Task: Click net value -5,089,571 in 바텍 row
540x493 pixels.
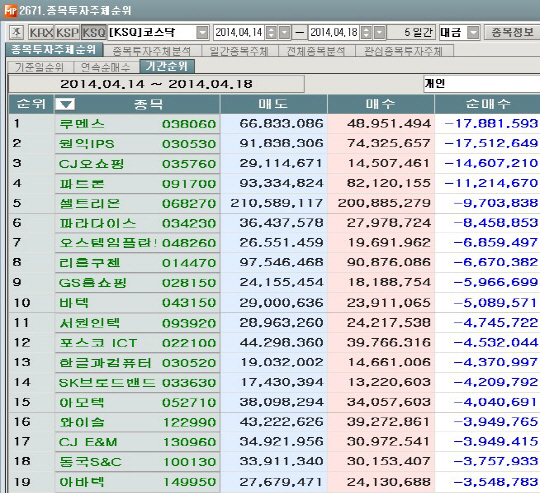Action: point(495,303)
